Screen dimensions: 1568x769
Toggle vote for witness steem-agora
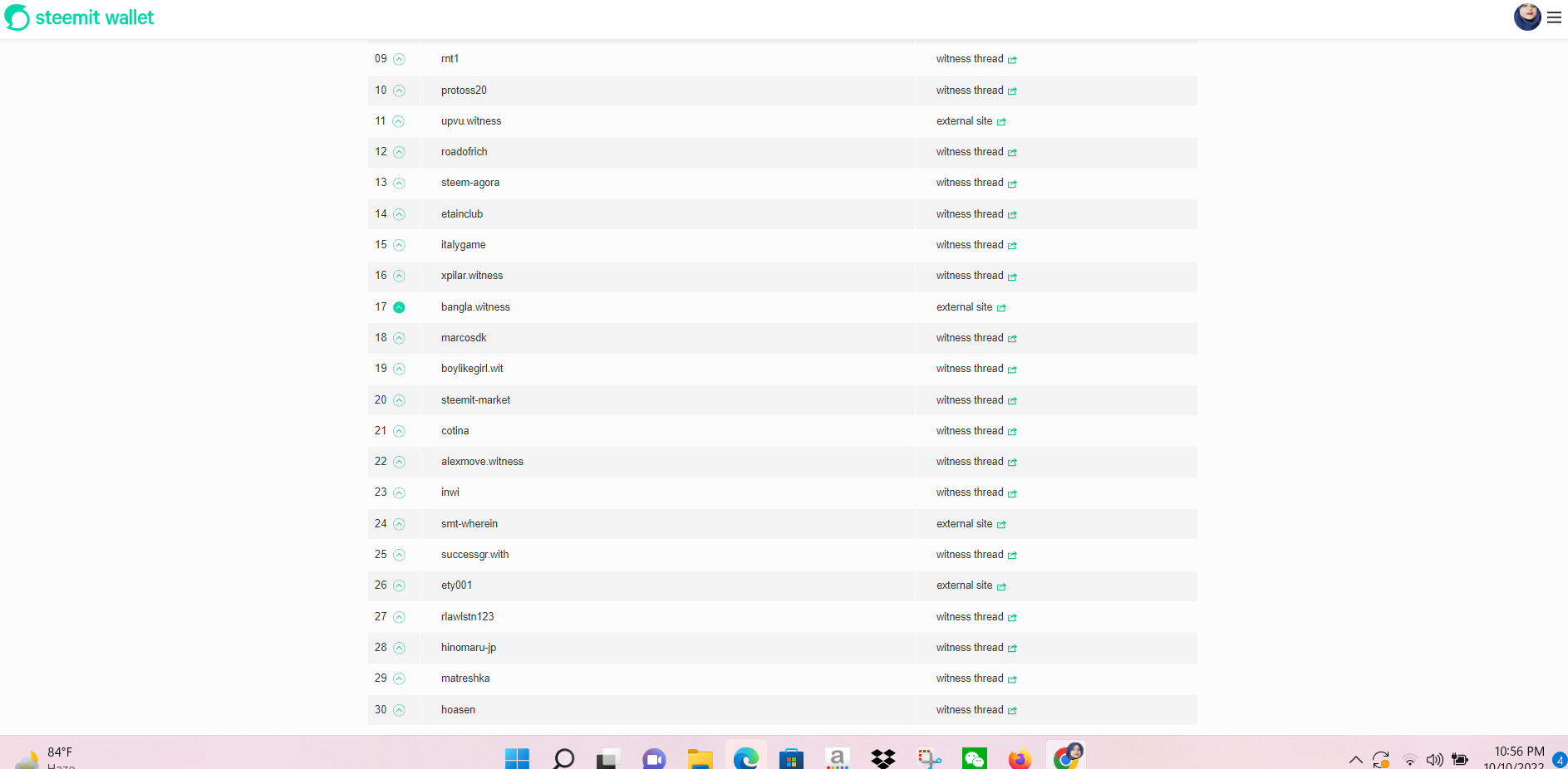click(x=399, y=183)
